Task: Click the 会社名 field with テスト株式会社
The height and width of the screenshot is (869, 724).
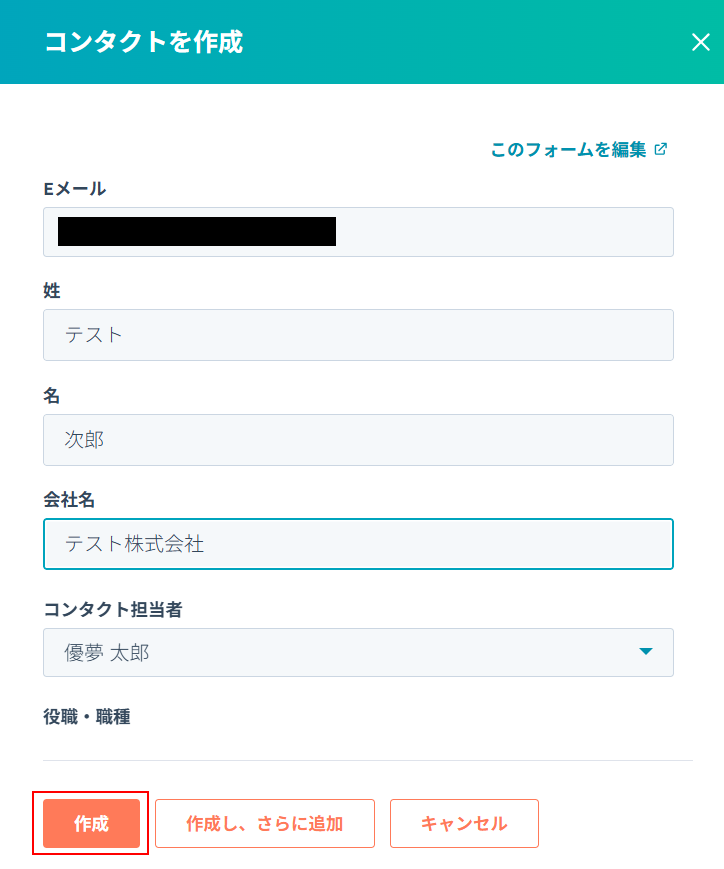Action: pyautogui.click(x=358, y=544)
